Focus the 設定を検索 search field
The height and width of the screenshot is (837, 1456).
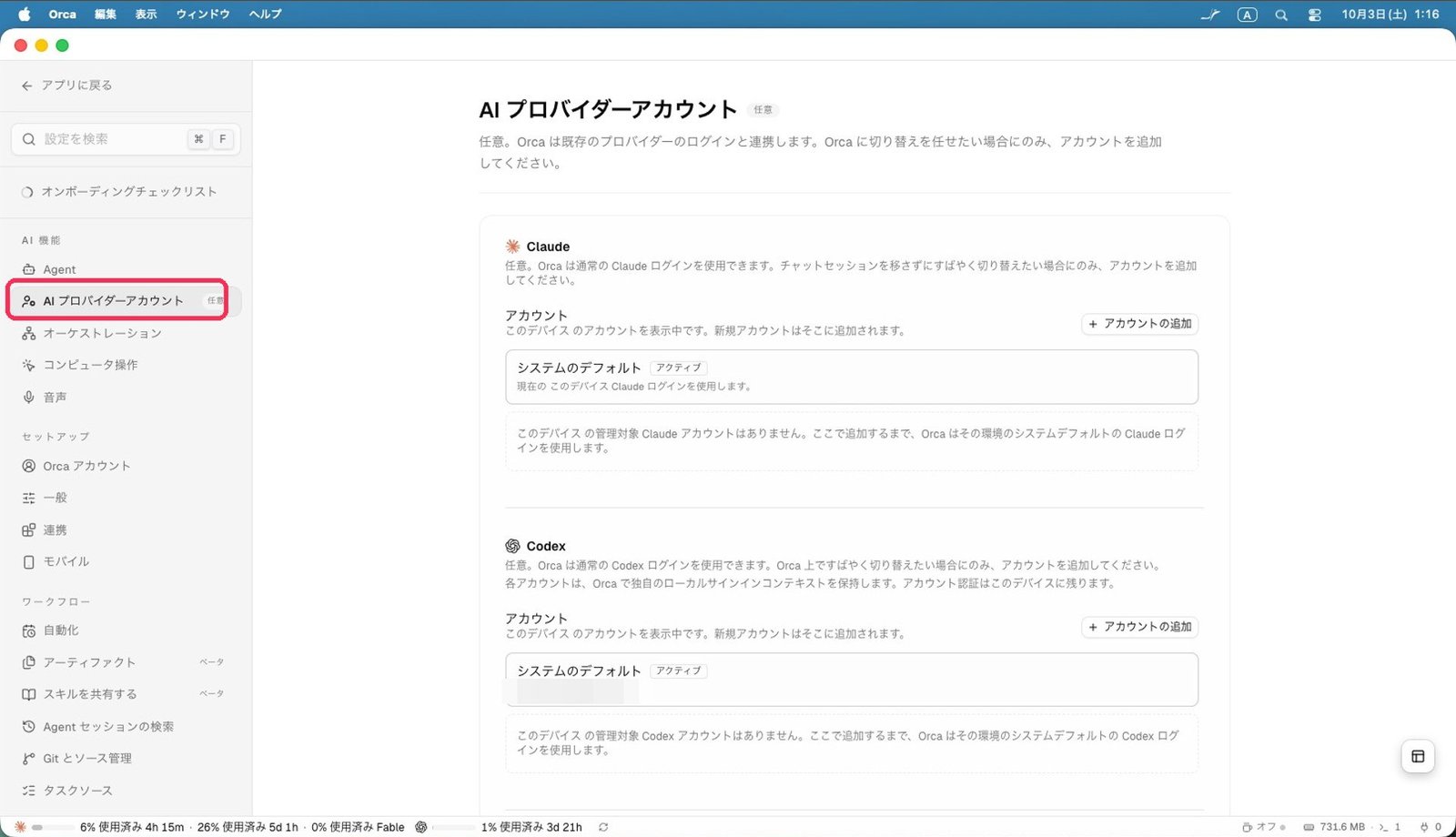click(126, 139)
